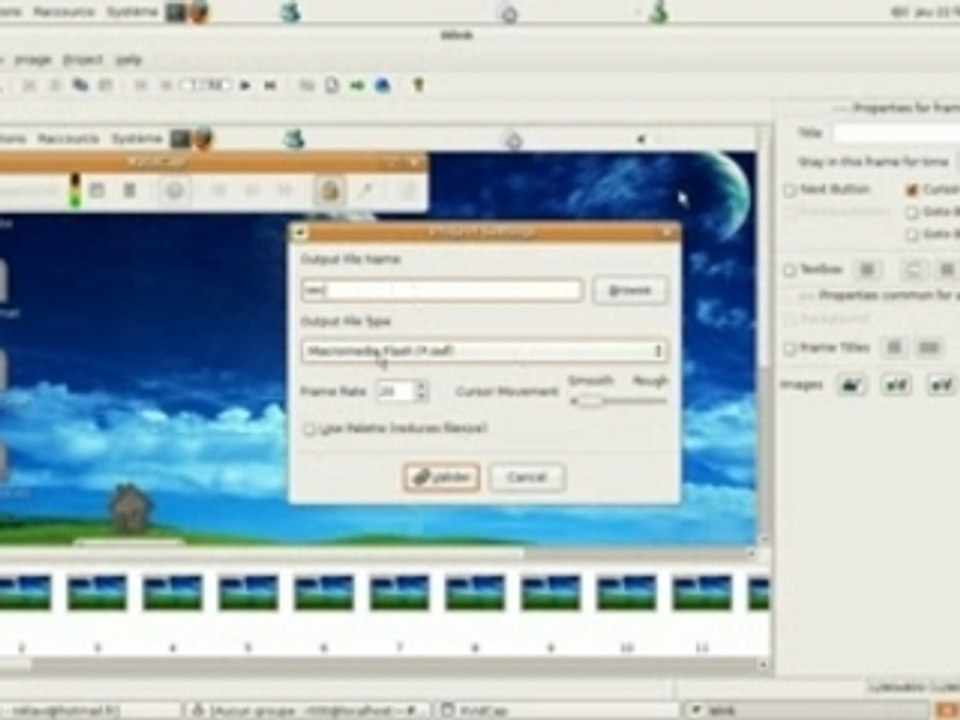Click the teal figure icon in top panel

pyautogui.click(x=290, y=12)
